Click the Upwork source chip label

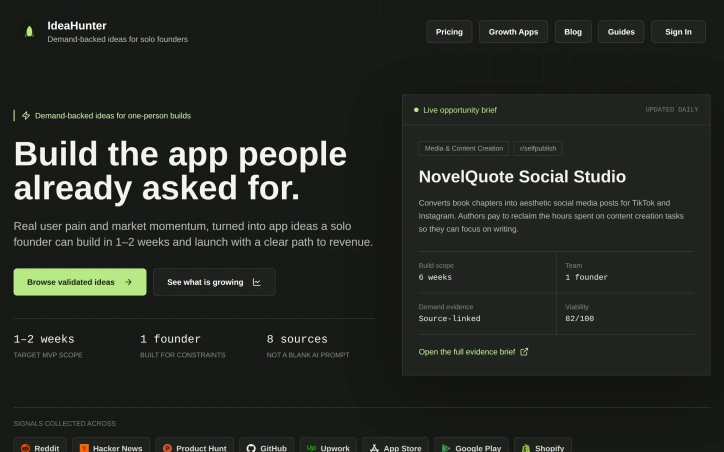click(x=335, y=448)
